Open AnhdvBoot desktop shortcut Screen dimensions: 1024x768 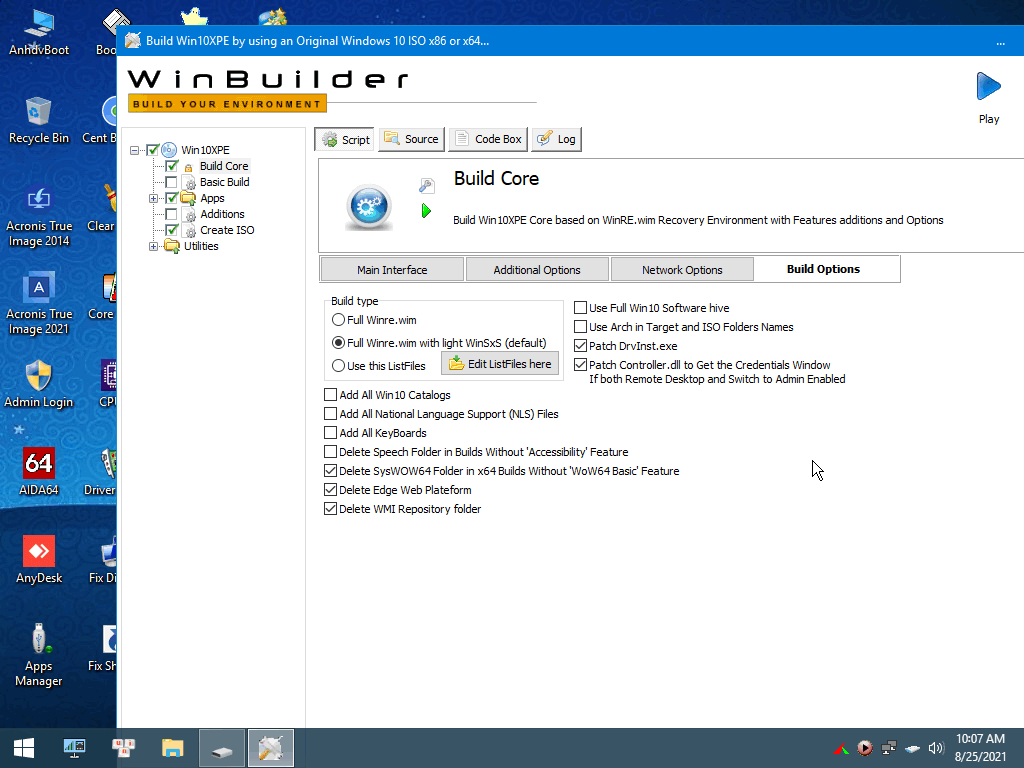click(x=39, y=33)
